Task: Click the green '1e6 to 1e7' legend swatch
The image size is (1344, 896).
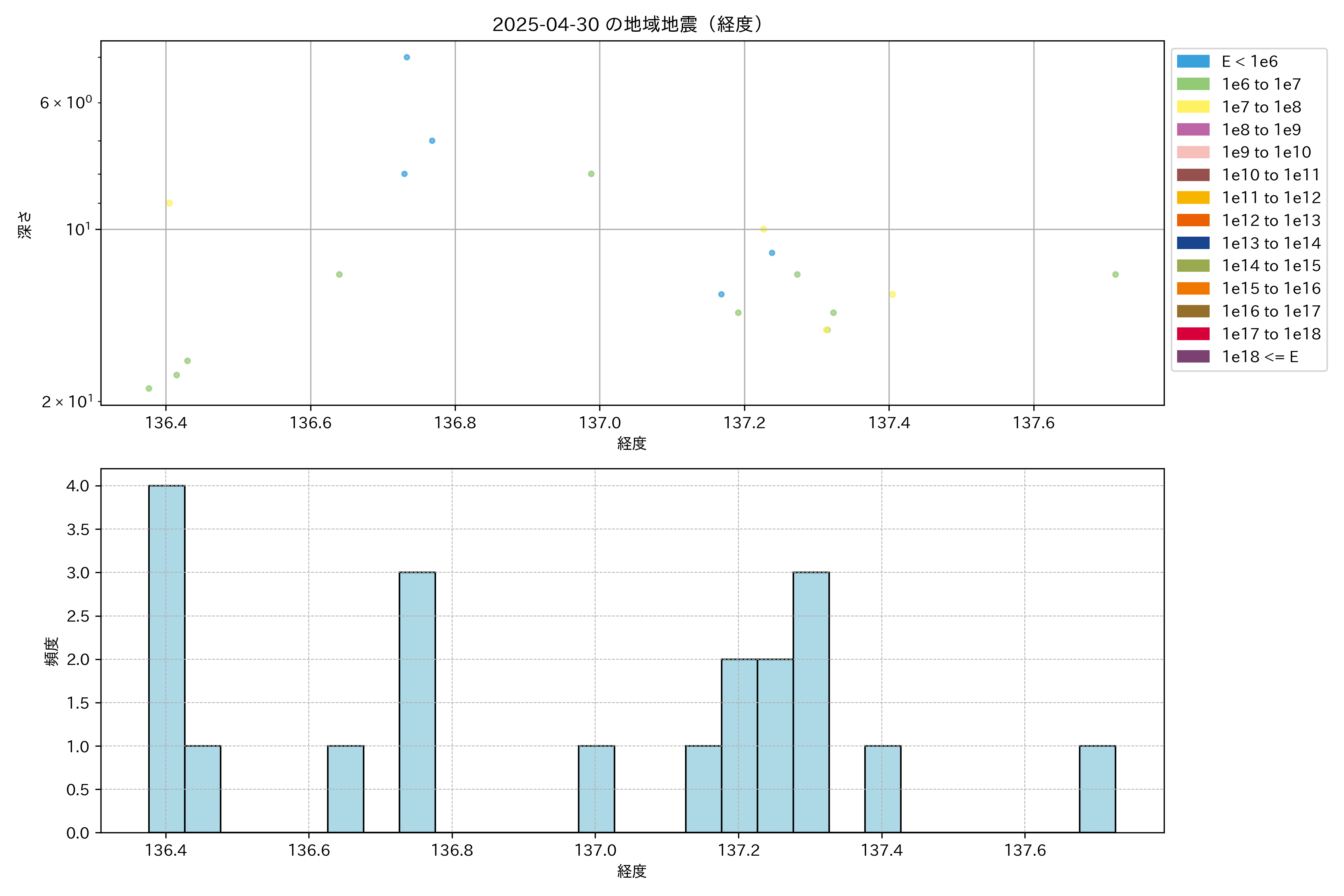Action: 1192,84
